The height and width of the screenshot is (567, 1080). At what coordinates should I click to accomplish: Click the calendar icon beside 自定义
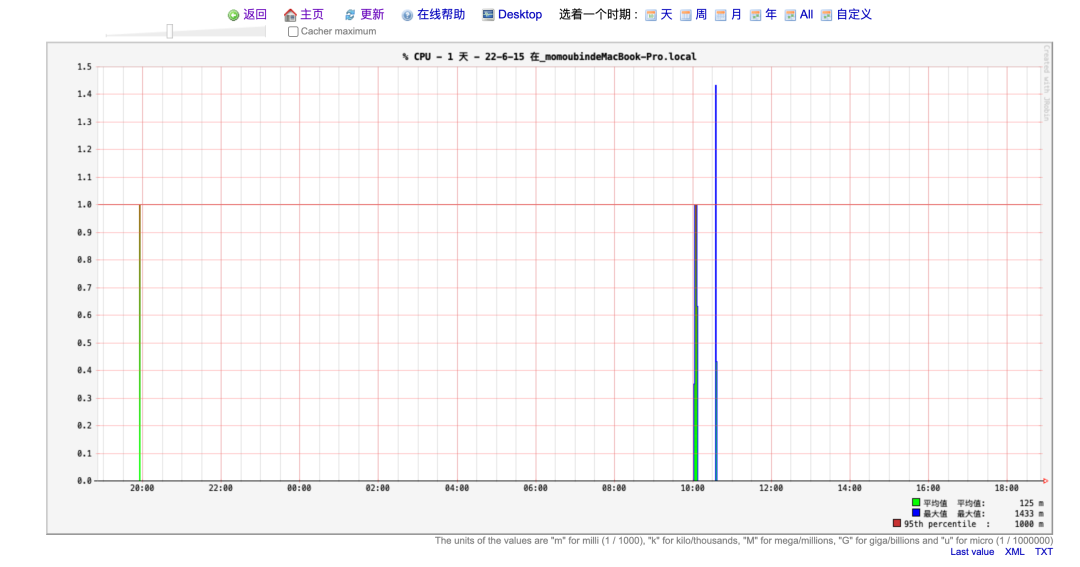(x=827, y=15)
